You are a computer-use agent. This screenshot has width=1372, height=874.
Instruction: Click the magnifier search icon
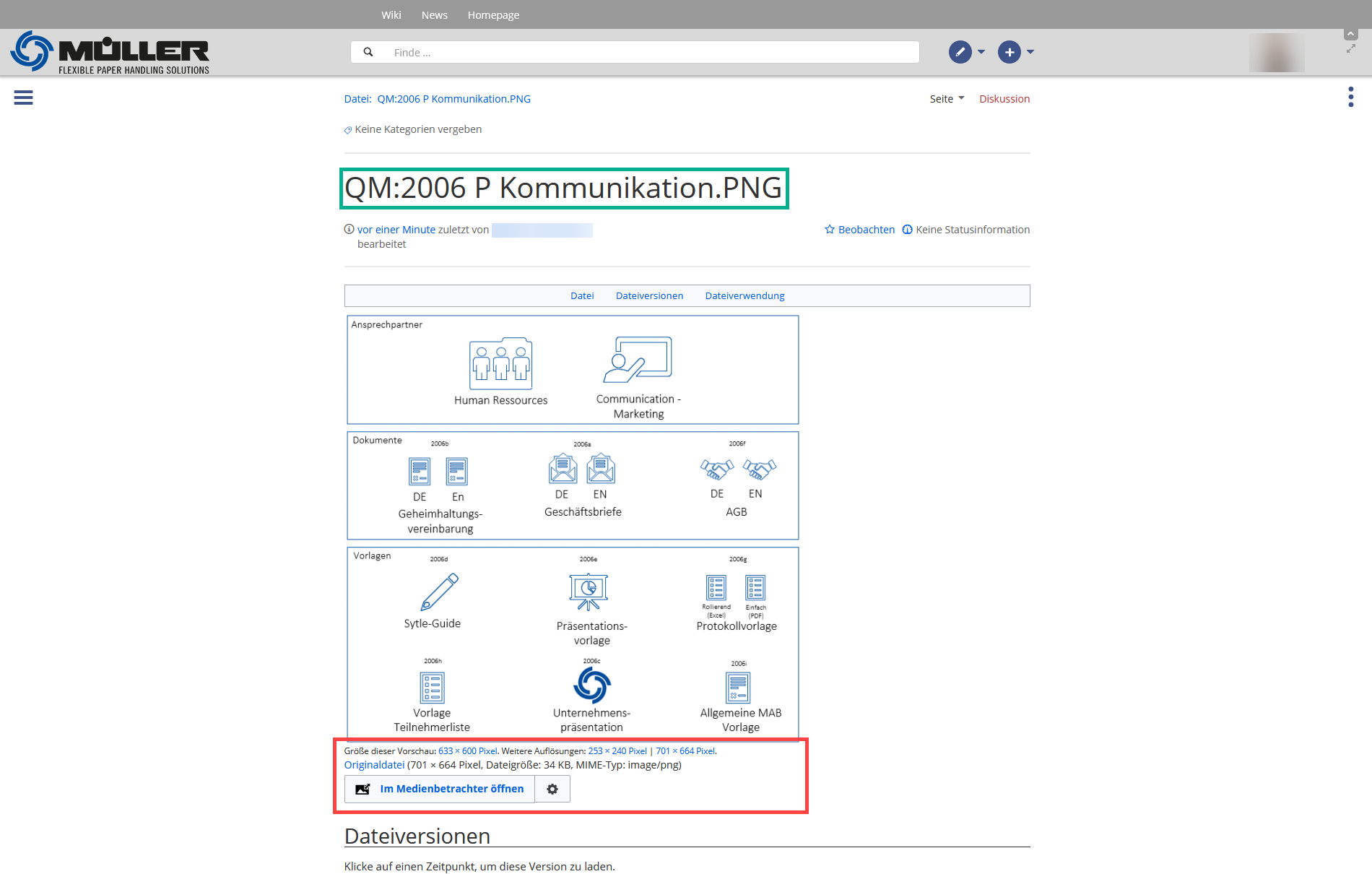[368, 52]
